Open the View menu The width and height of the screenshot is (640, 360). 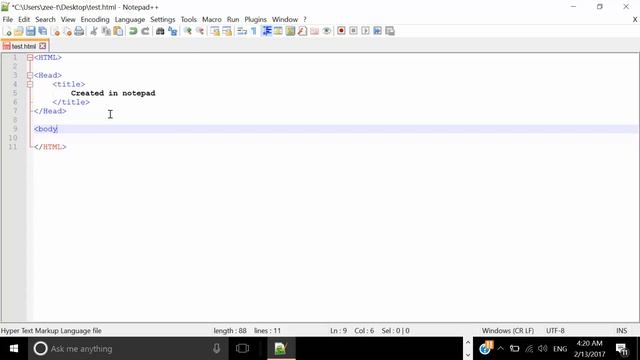tap(68, 20)
